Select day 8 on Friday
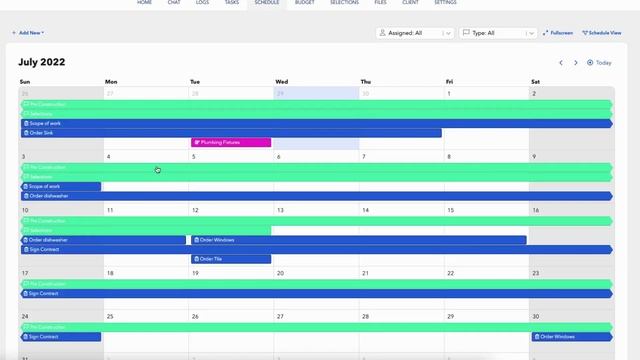The image size is (640, 360). (449, 157)
